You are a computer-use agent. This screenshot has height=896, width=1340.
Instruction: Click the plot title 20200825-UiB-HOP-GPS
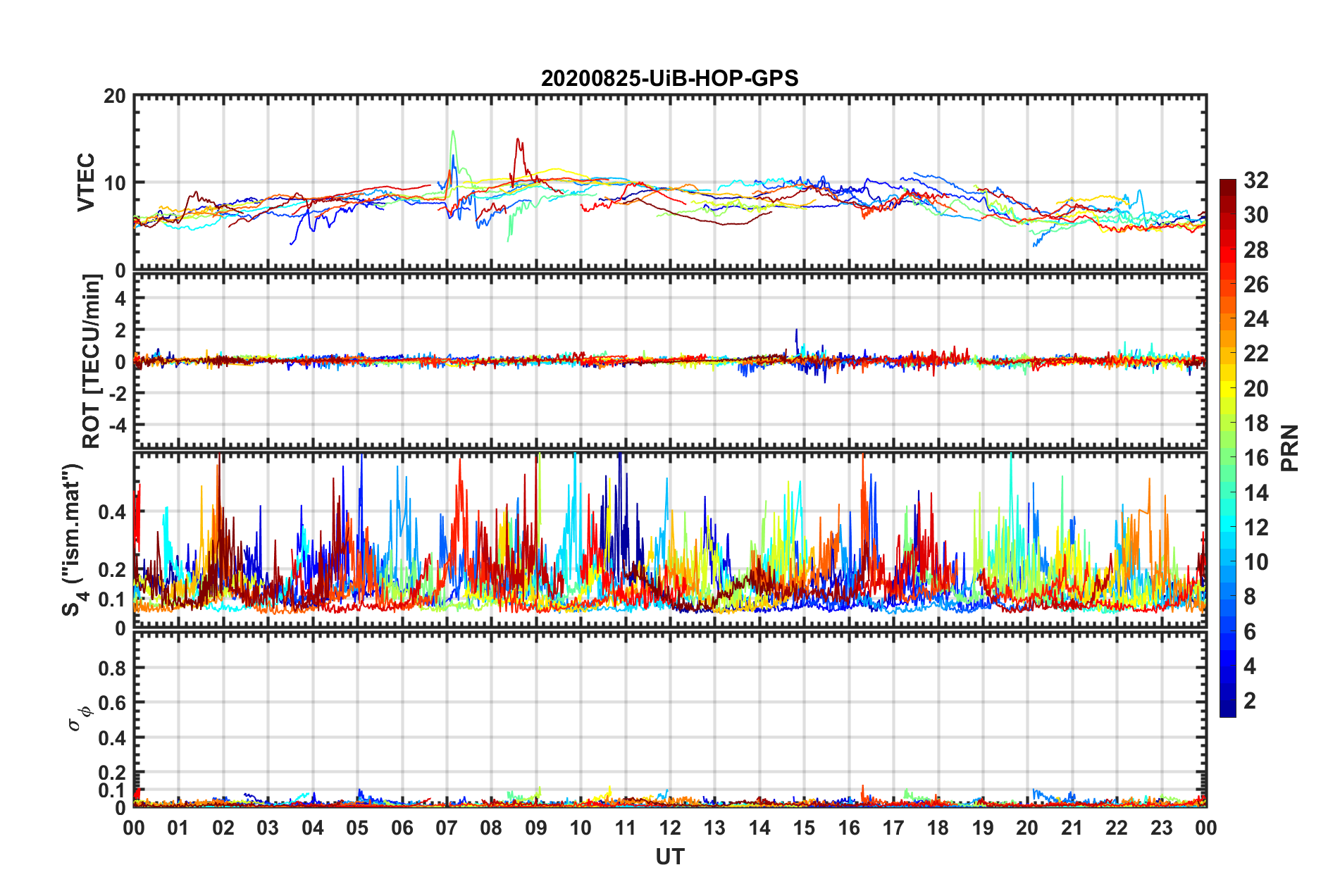point(669,78)
